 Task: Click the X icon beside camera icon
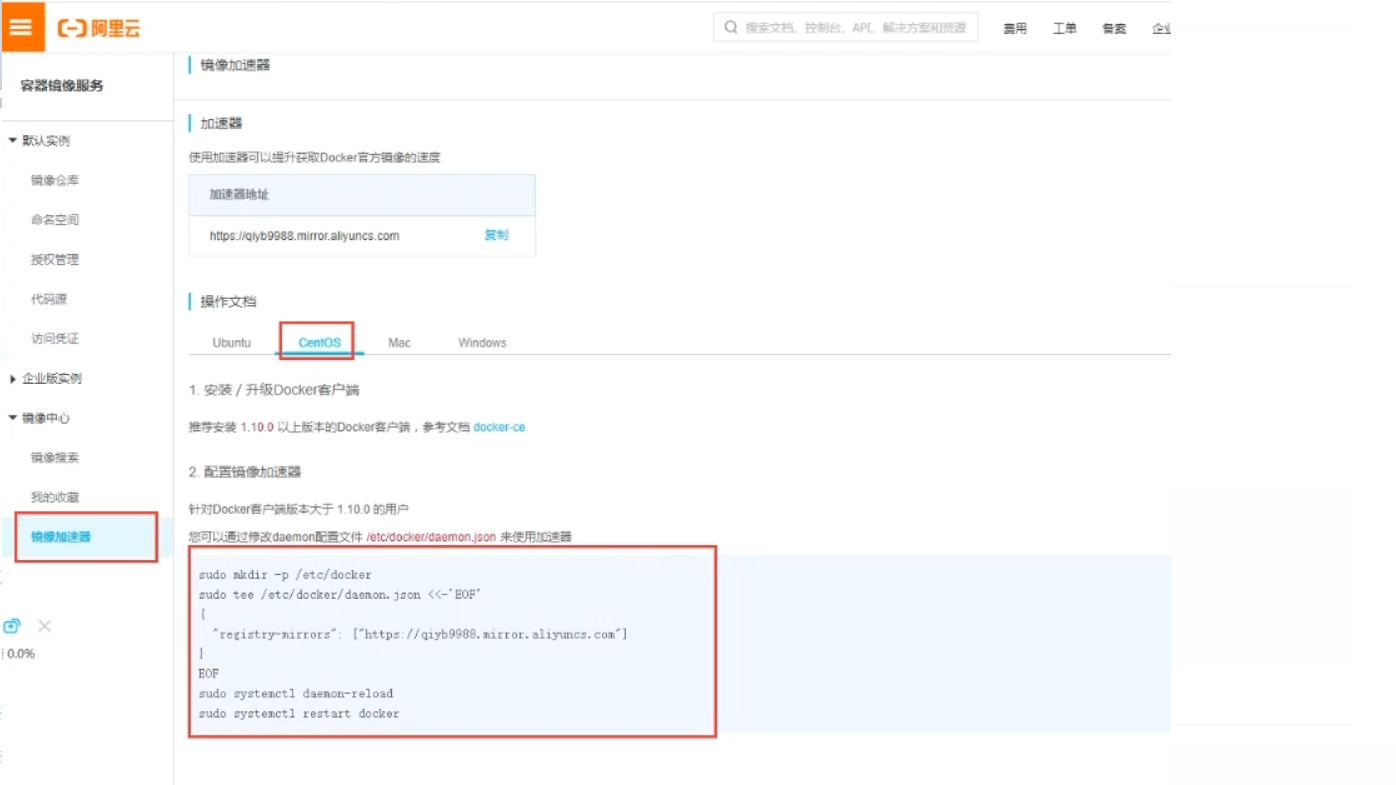coord(45,626)
